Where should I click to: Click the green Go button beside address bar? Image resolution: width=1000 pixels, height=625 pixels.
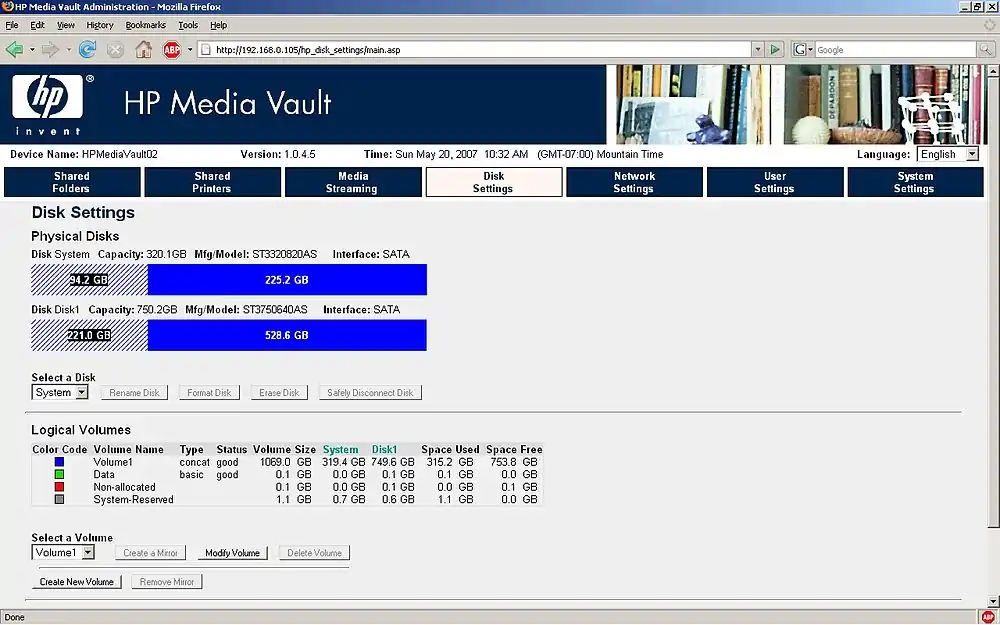coord(775,49)
